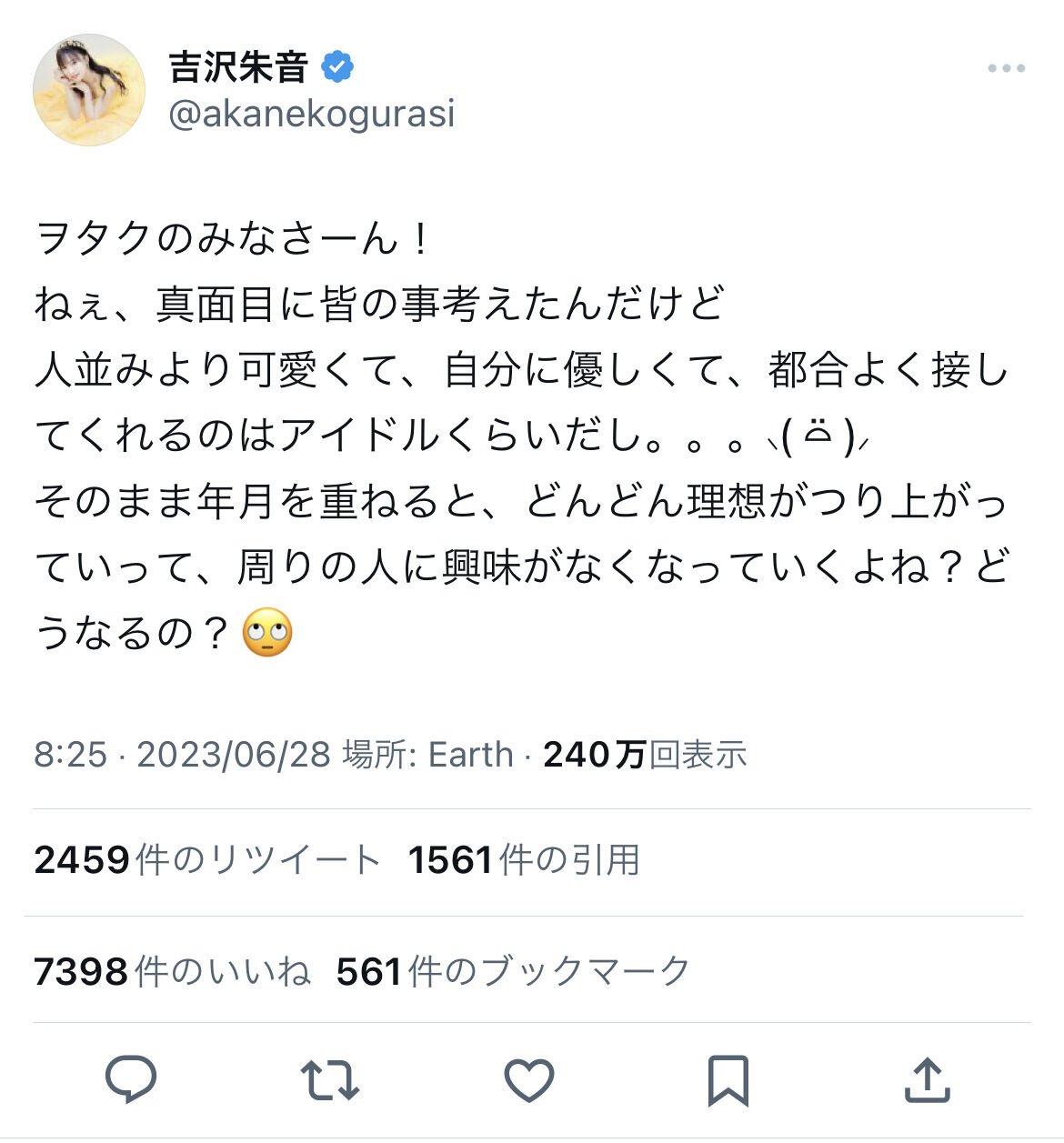Click the eye-roll emoji in tweet

click(267, 632)
